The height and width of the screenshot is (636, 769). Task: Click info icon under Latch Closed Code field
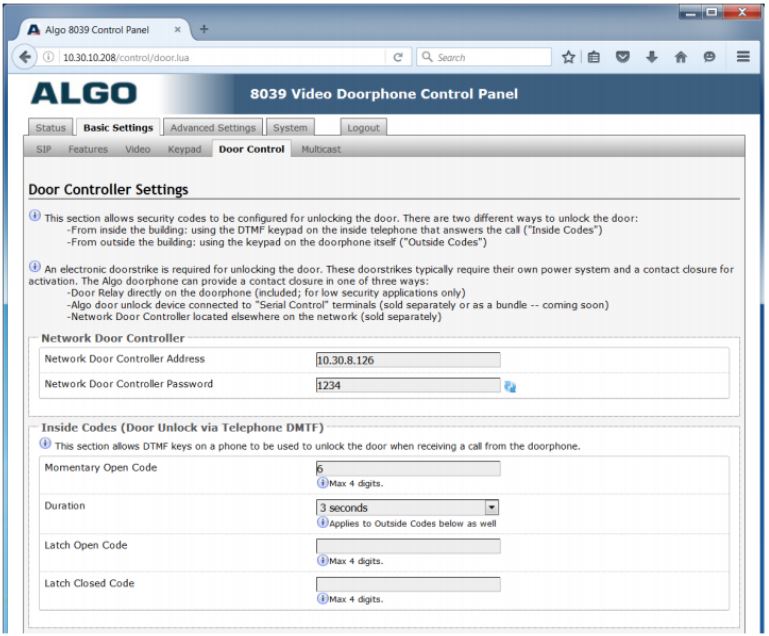click(x=322, y=599)
